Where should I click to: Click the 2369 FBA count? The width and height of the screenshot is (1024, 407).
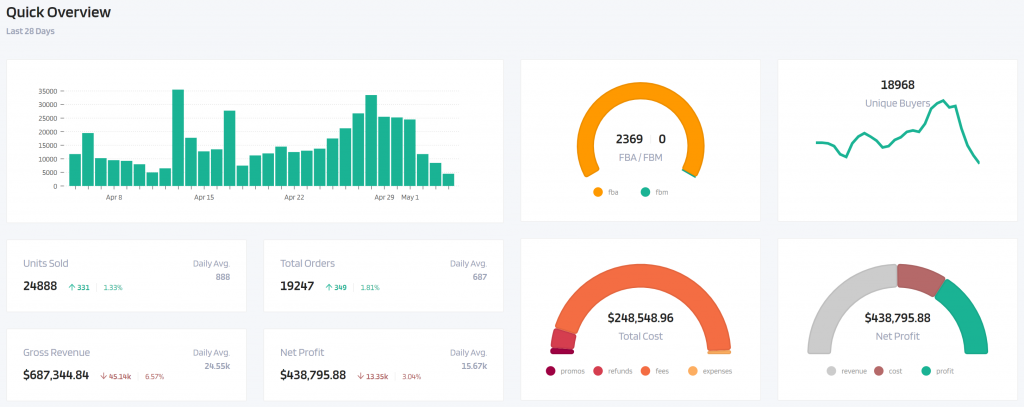629,139
